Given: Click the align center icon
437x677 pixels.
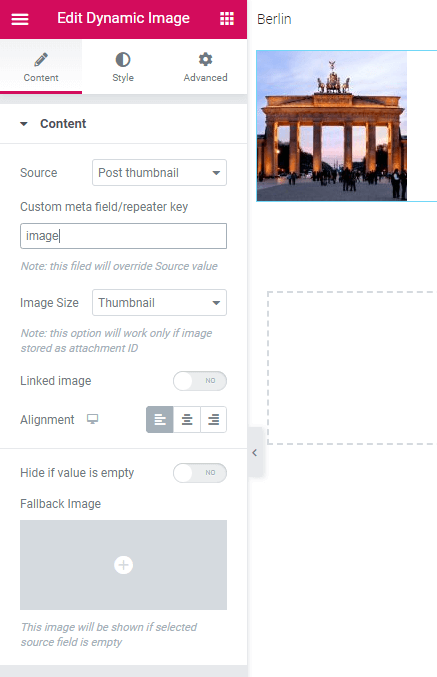Looking at the screenshot, I should tap(187, 419).
